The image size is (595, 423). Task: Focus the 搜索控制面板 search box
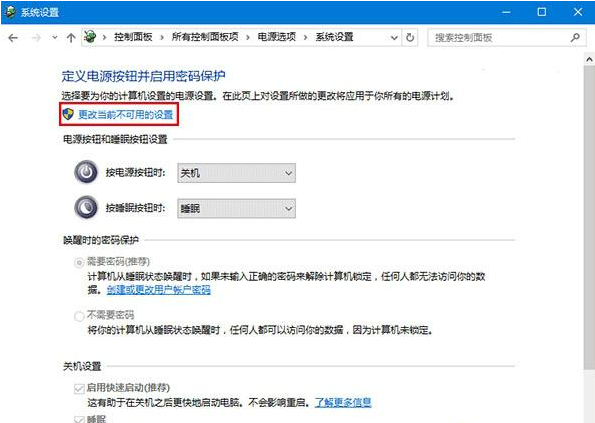click(x=507, y=38)
